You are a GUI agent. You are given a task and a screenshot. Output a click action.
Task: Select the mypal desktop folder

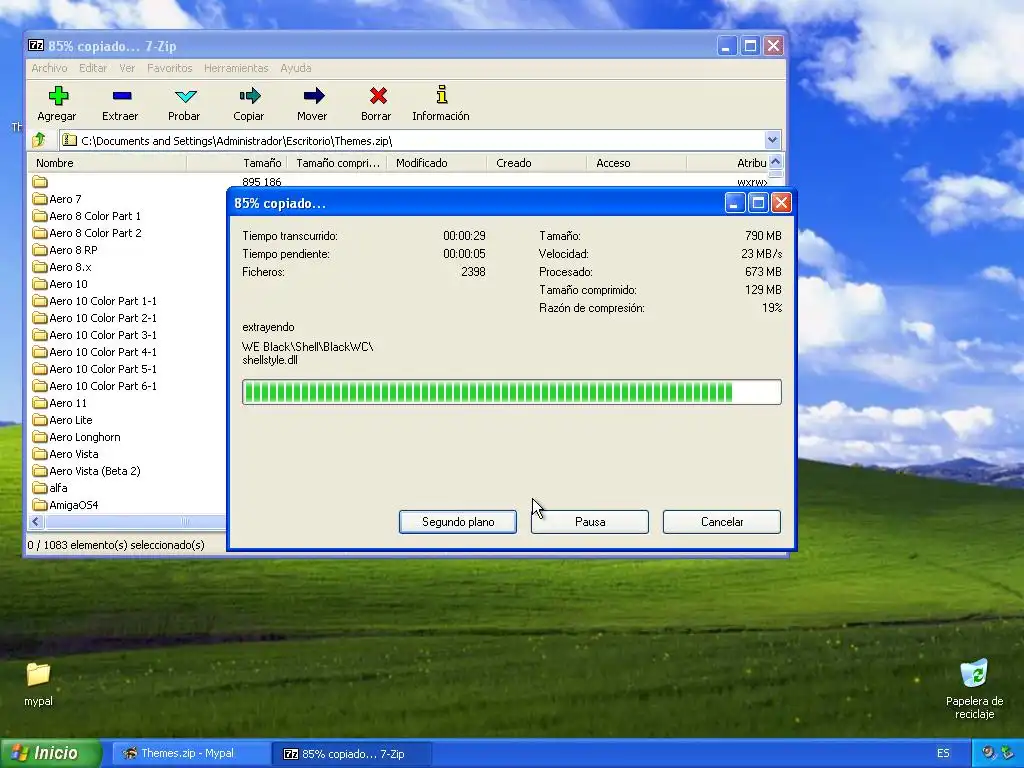(38, 684)
